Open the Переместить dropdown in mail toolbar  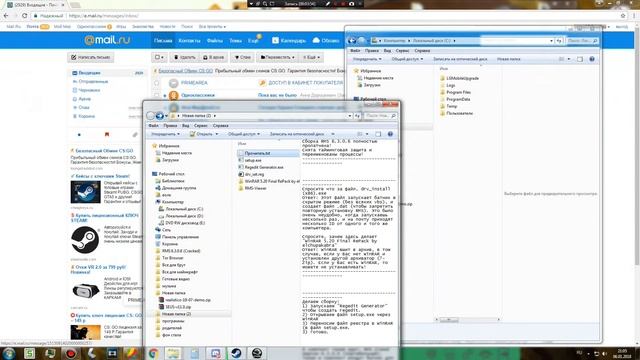(277, 57)
